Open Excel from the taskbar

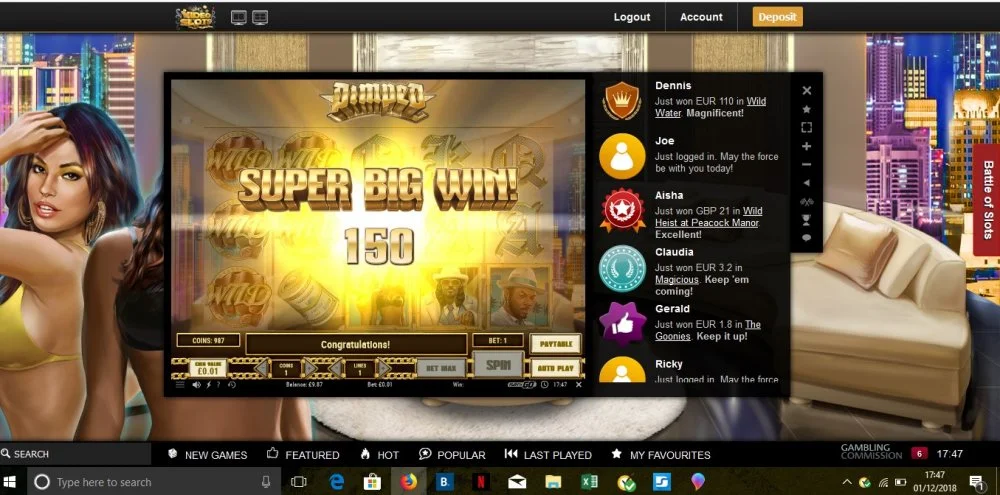coord(590,482)
